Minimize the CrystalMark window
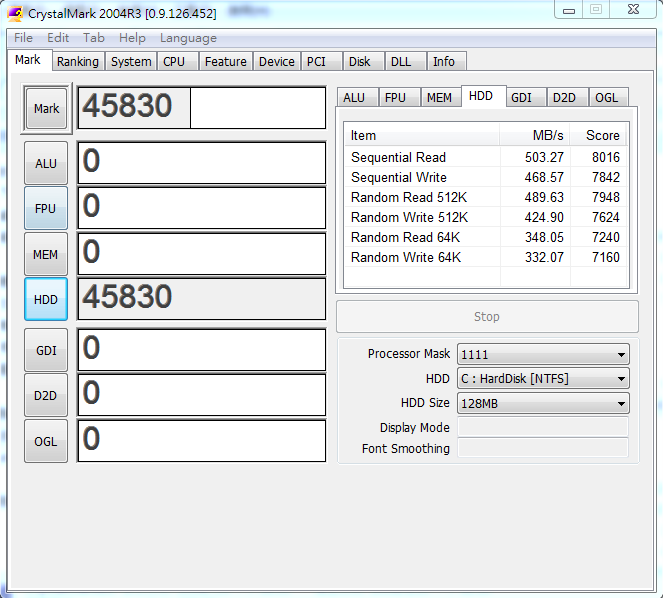663x598 pixels. (x=569, y=10)
